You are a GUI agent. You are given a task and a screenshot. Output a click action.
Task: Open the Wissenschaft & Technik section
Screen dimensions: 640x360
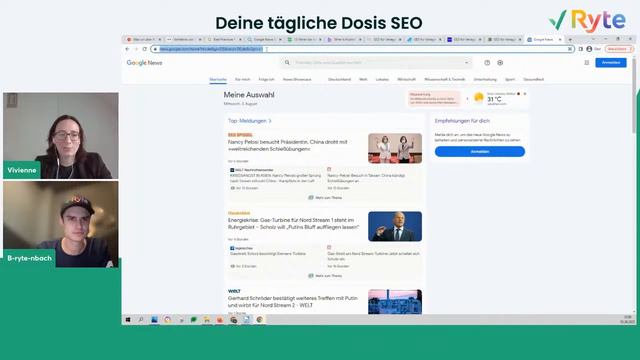point(444,80)
